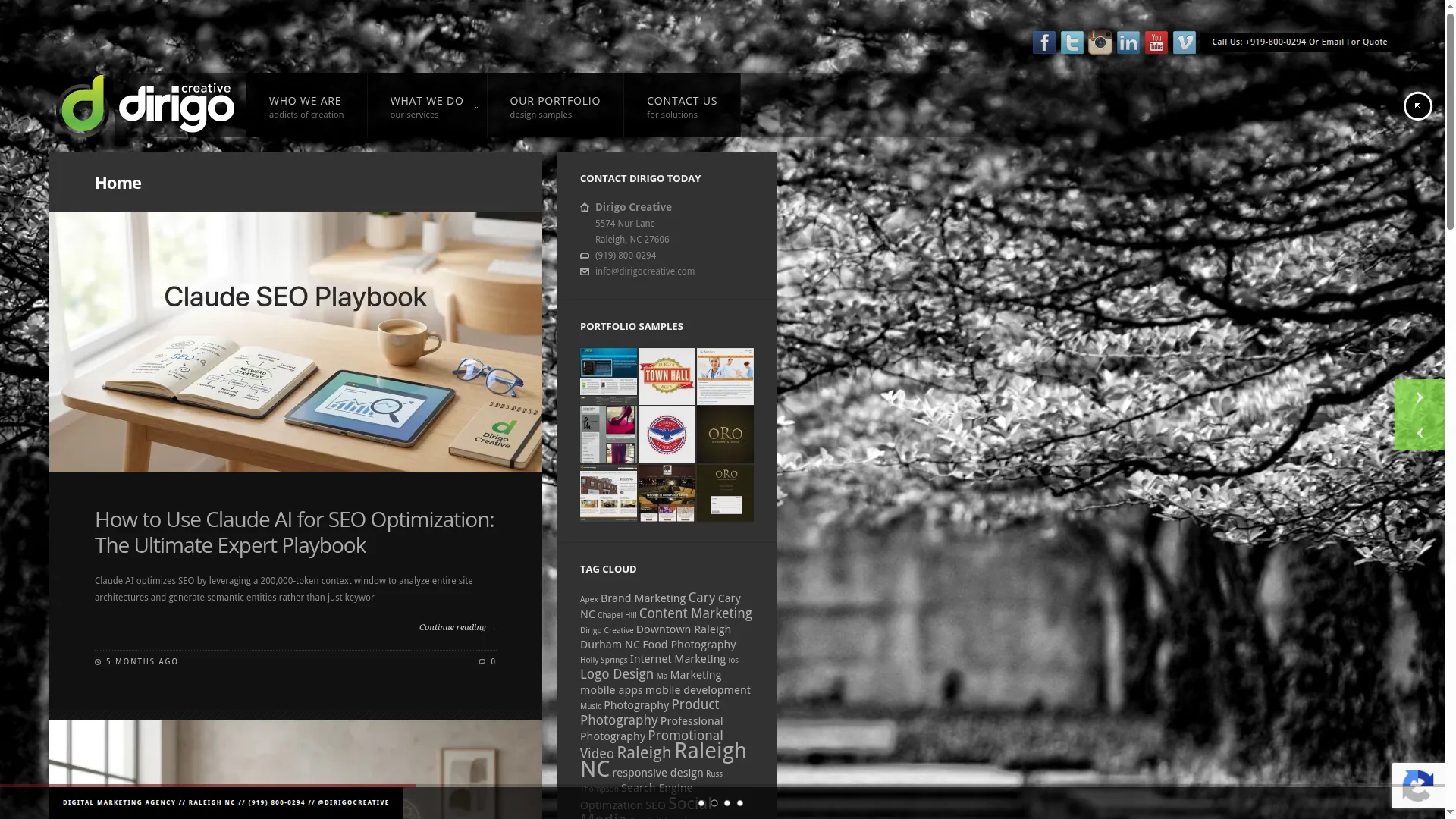The width and height of the screenshot is (1456, 819).
Task: Select the Apex tag
Action: click(x=589, y=599)
